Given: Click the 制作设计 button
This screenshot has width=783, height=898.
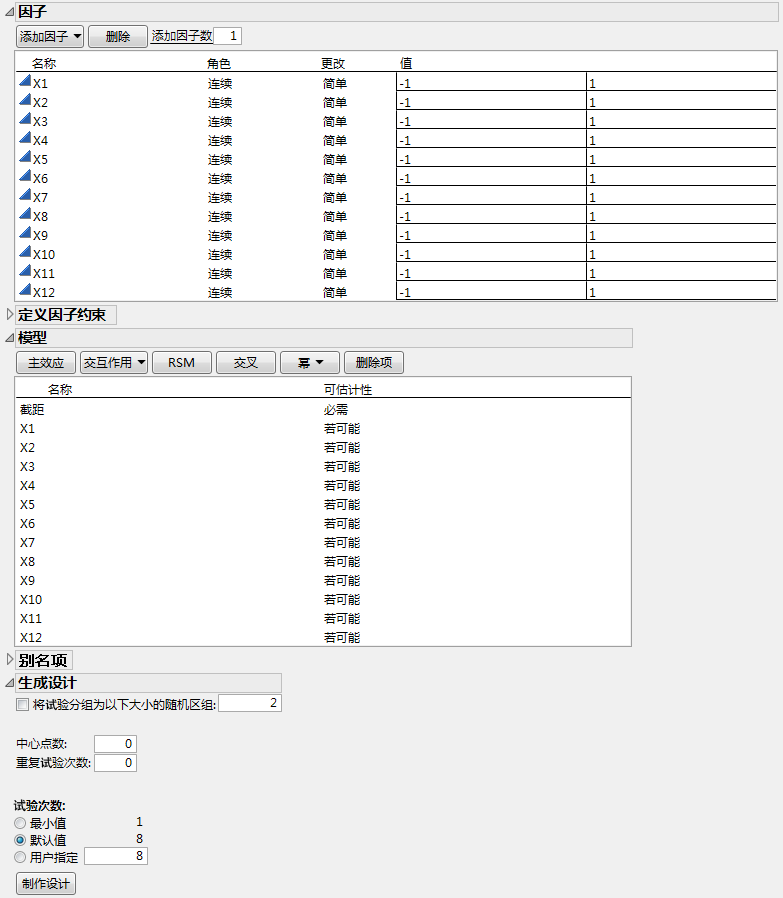Looking at the screenshot, I should [46, 884].
